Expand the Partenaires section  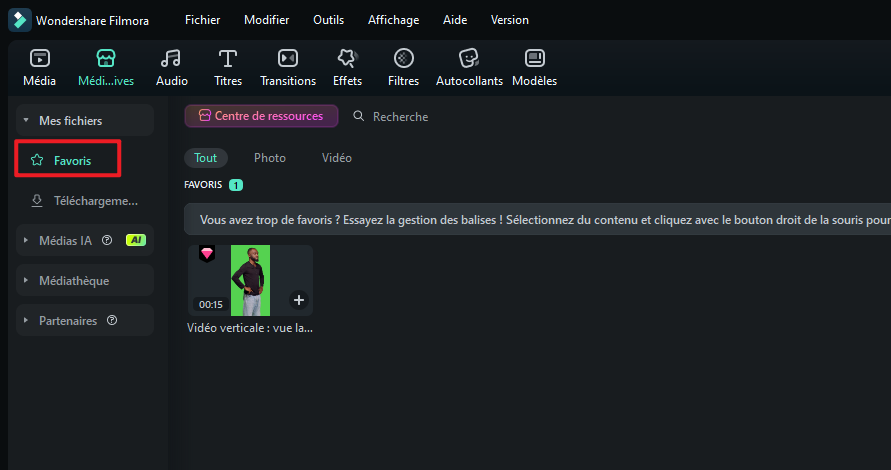[x=26, y=321]
